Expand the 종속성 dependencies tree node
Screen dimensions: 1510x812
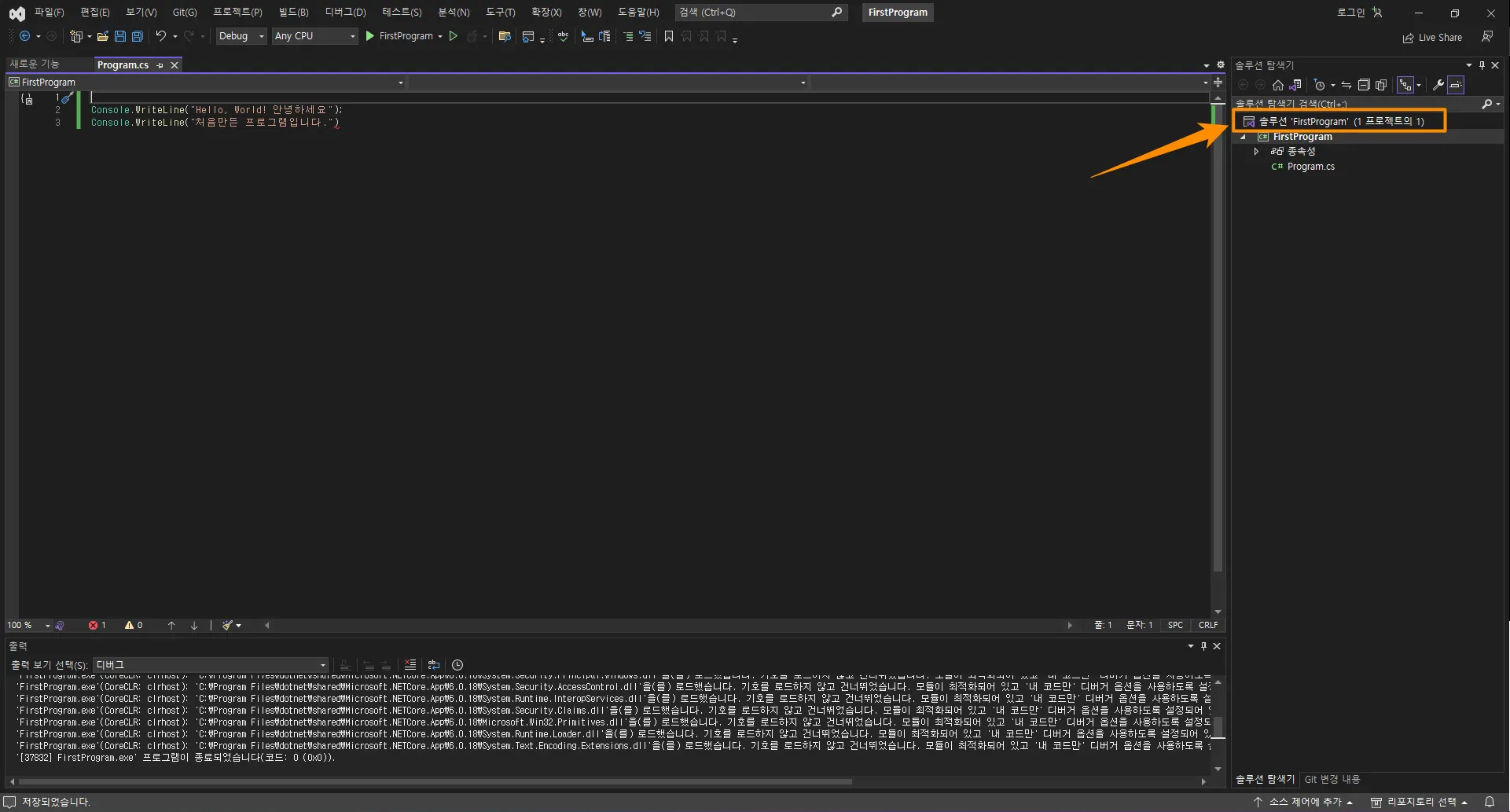tap(1256, 152)
